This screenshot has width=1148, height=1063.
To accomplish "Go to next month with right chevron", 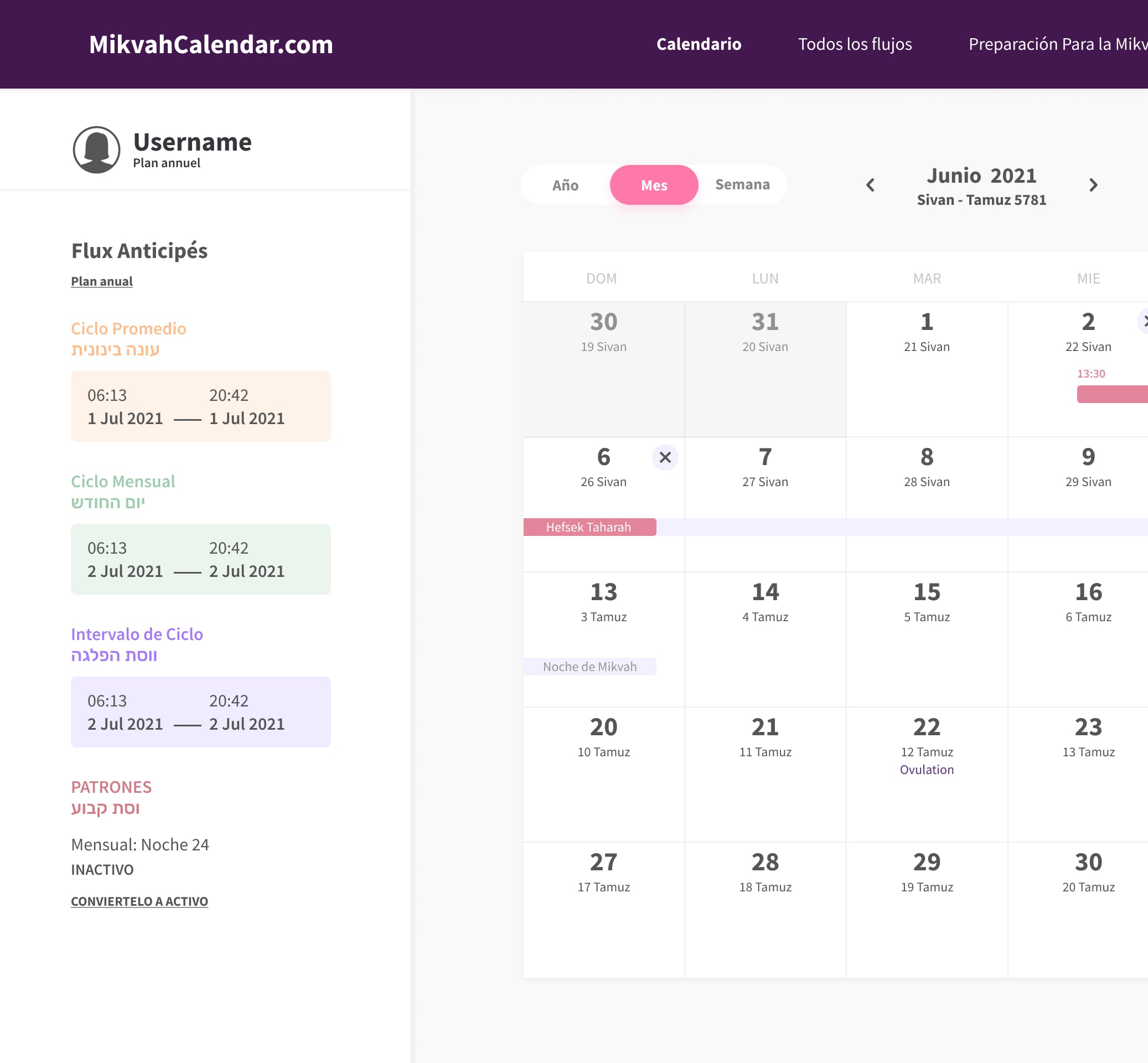I will 1093,185.
